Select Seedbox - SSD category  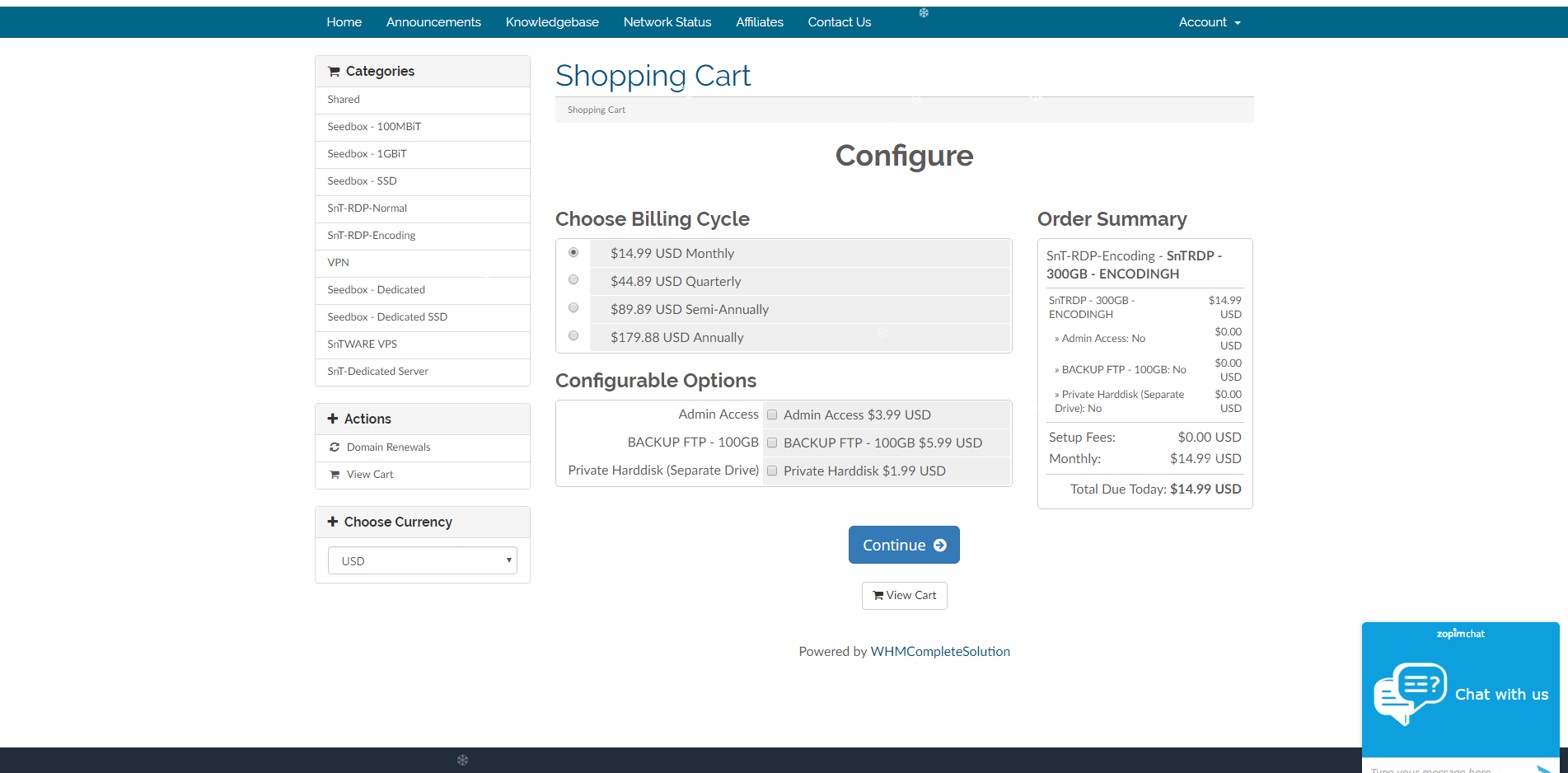(x=423, y=181)
